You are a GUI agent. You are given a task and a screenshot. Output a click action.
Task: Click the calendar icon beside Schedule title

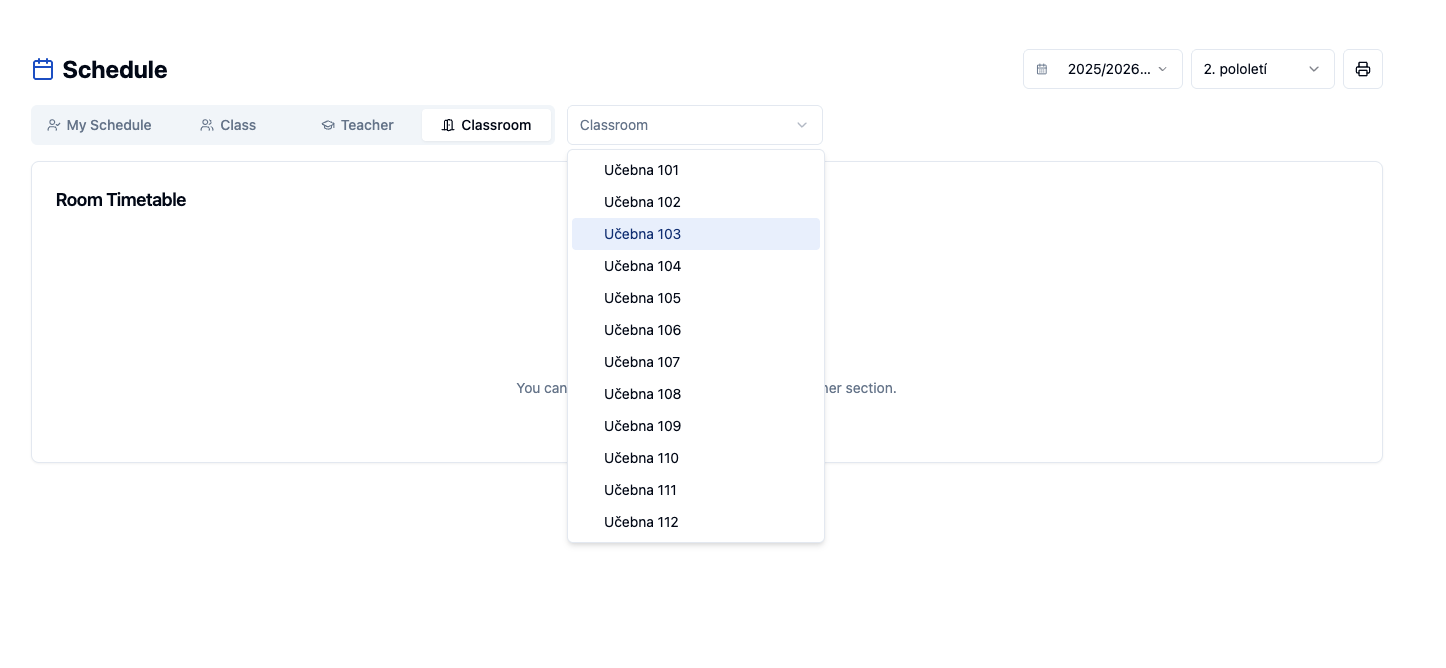click(x=43, y=69)
